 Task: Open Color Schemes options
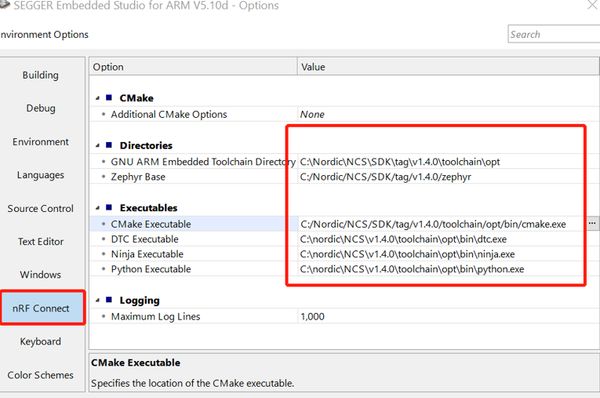[x=41, y=375]
